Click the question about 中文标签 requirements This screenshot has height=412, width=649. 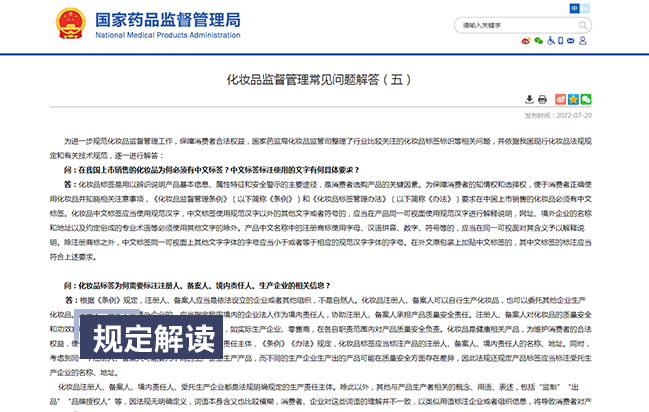211,170
